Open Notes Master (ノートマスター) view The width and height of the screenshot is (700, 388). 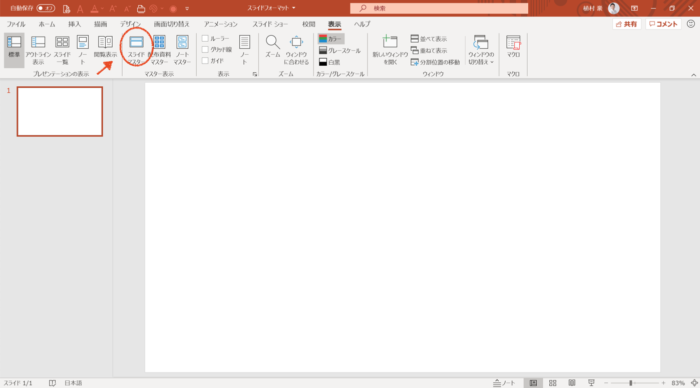pos(182,50)
